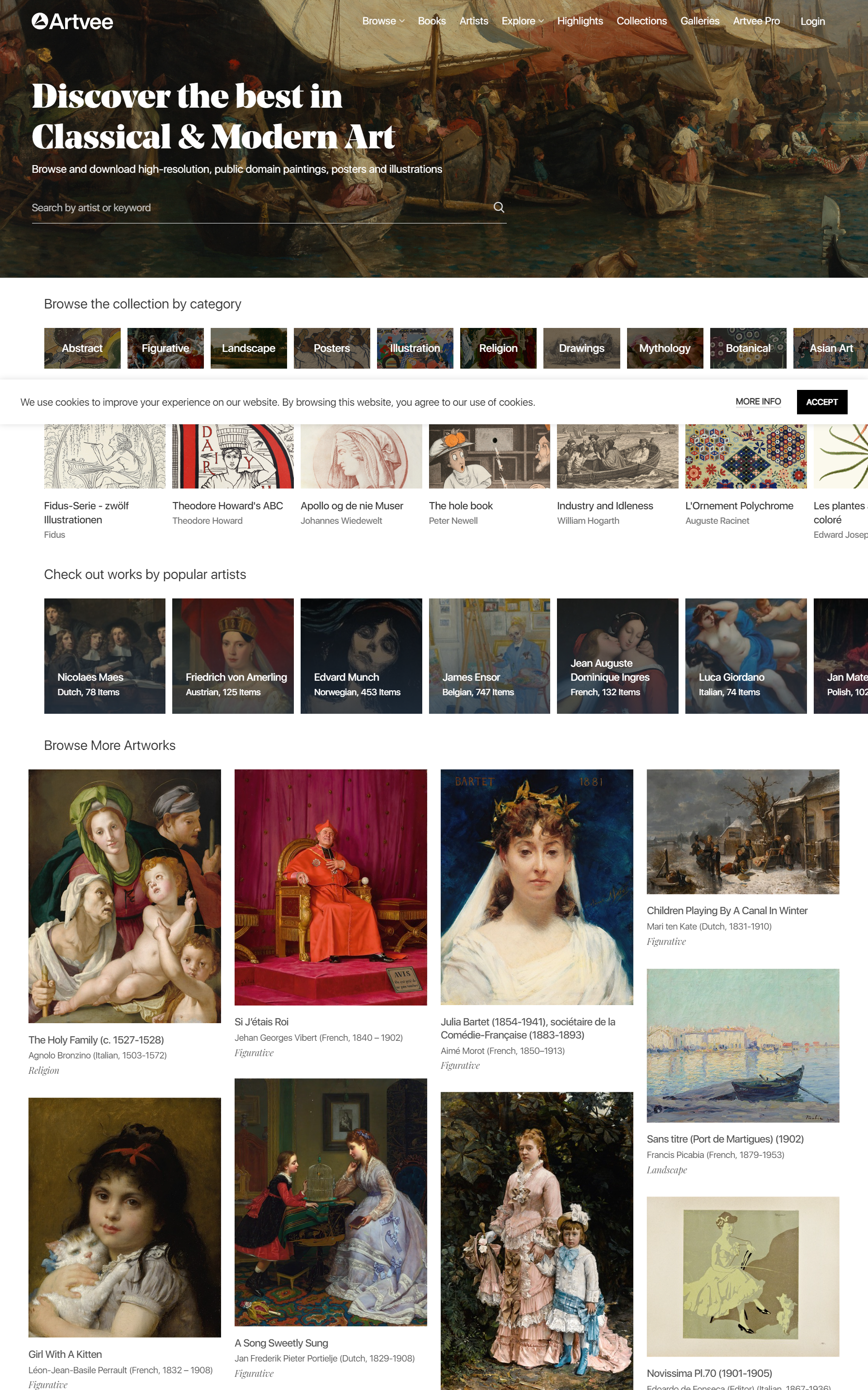Click artist Mari ten Kate link

709,926
